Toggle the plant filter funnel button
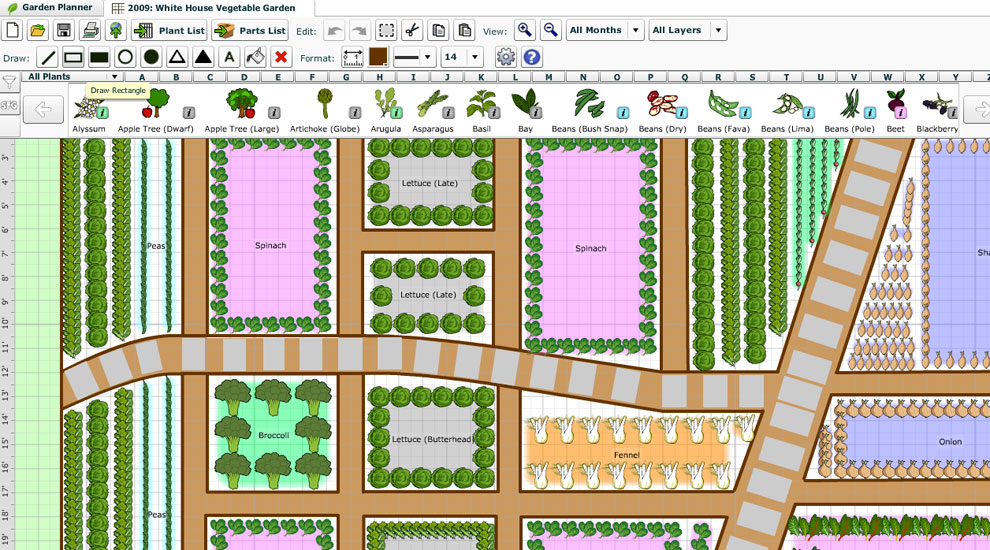Screen dimensions: 990x550 pos(9,82)
